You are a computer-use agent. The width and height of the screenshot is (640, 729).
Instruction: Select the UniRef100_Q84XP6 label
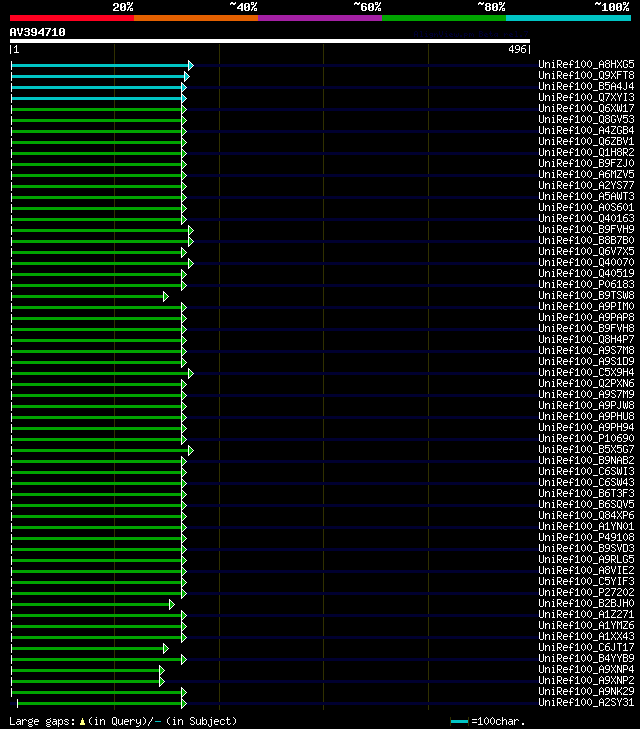pyautogui.click(x=586, y=516)
